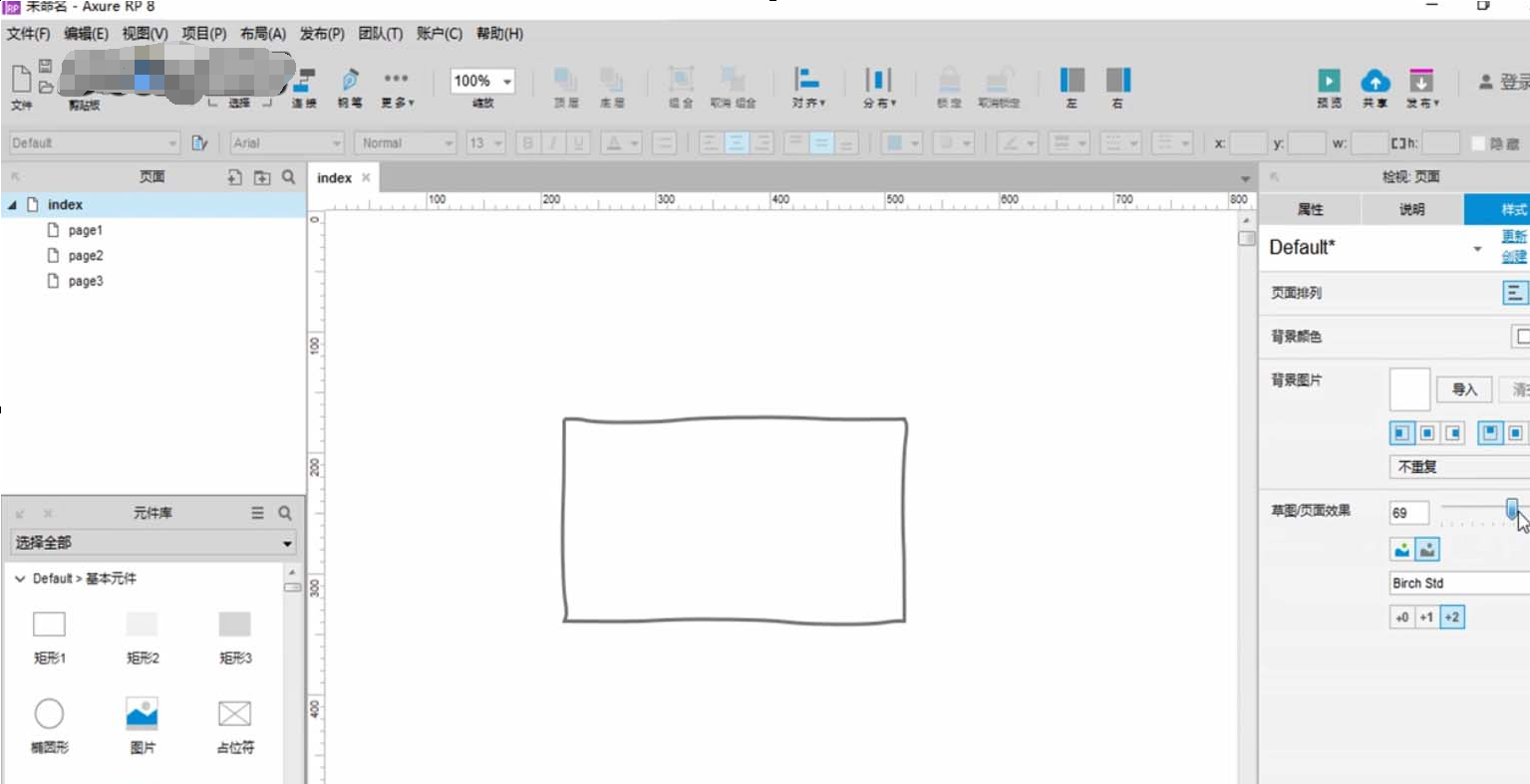Viewport: 1530px width, 784px height.
Task: Toggle the right (右) panel
Action: pyautogui.click(x=1118, y=87)
